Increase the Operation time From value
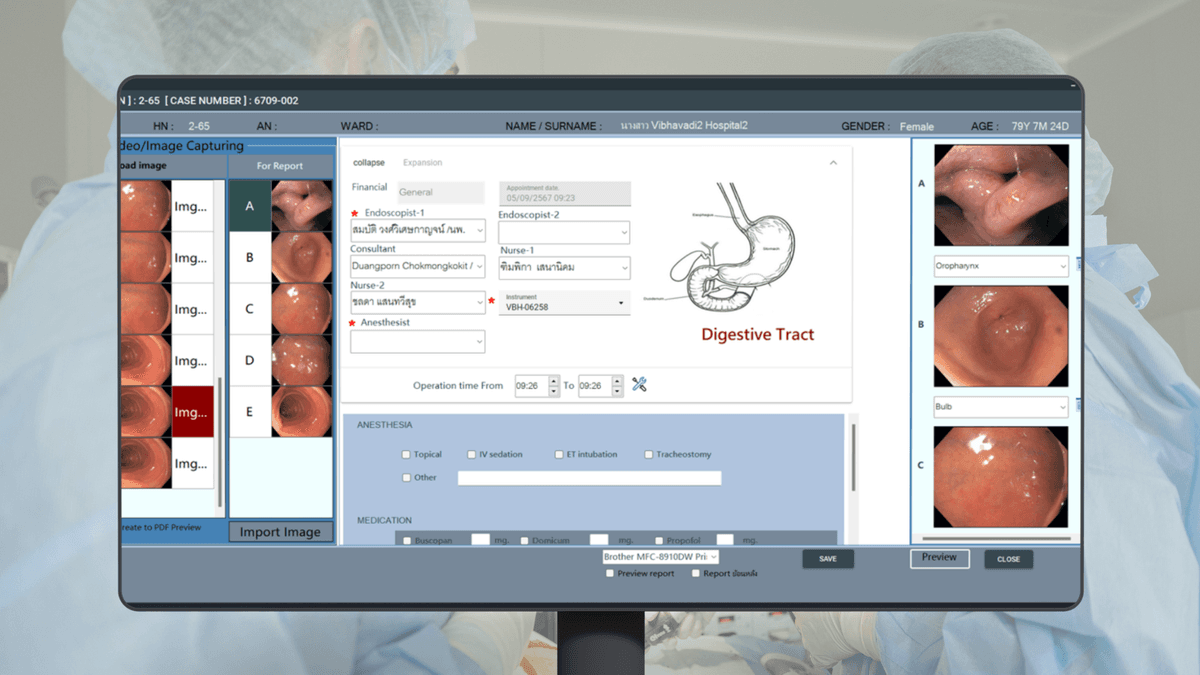 pyautogui.click(x=554, y=380)
